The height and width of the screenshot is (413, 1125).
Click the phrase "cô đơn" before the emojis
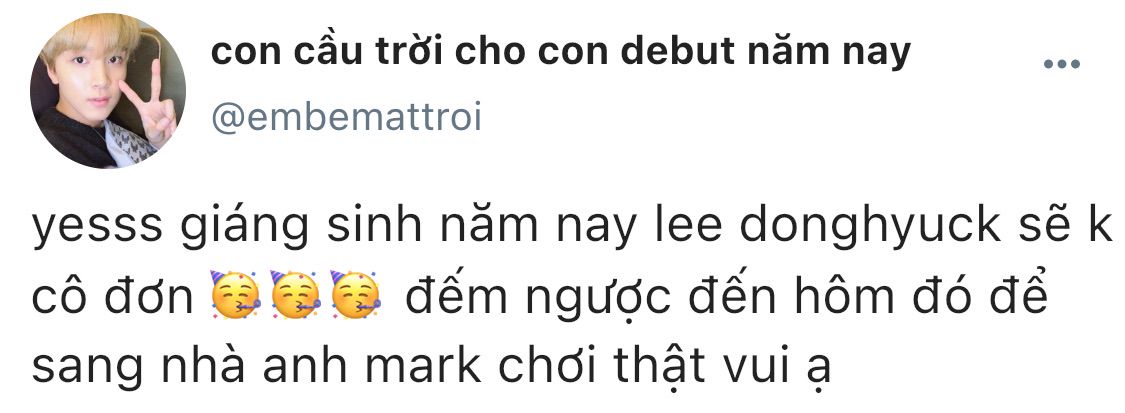click(x=112, y=296)
